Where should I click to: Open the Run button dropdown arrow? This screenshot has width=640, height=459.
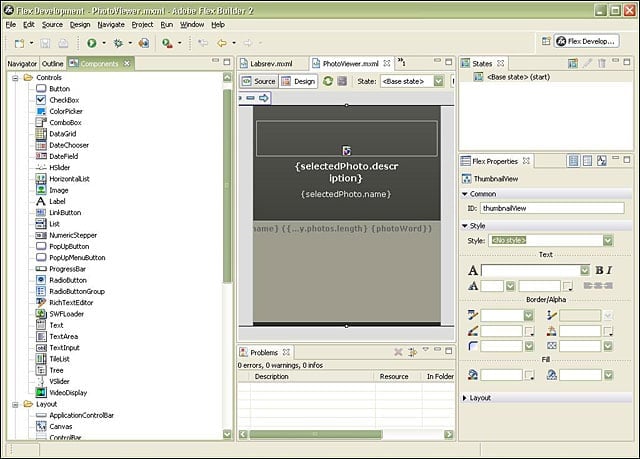pyautogui.click(x=104, y=43)
